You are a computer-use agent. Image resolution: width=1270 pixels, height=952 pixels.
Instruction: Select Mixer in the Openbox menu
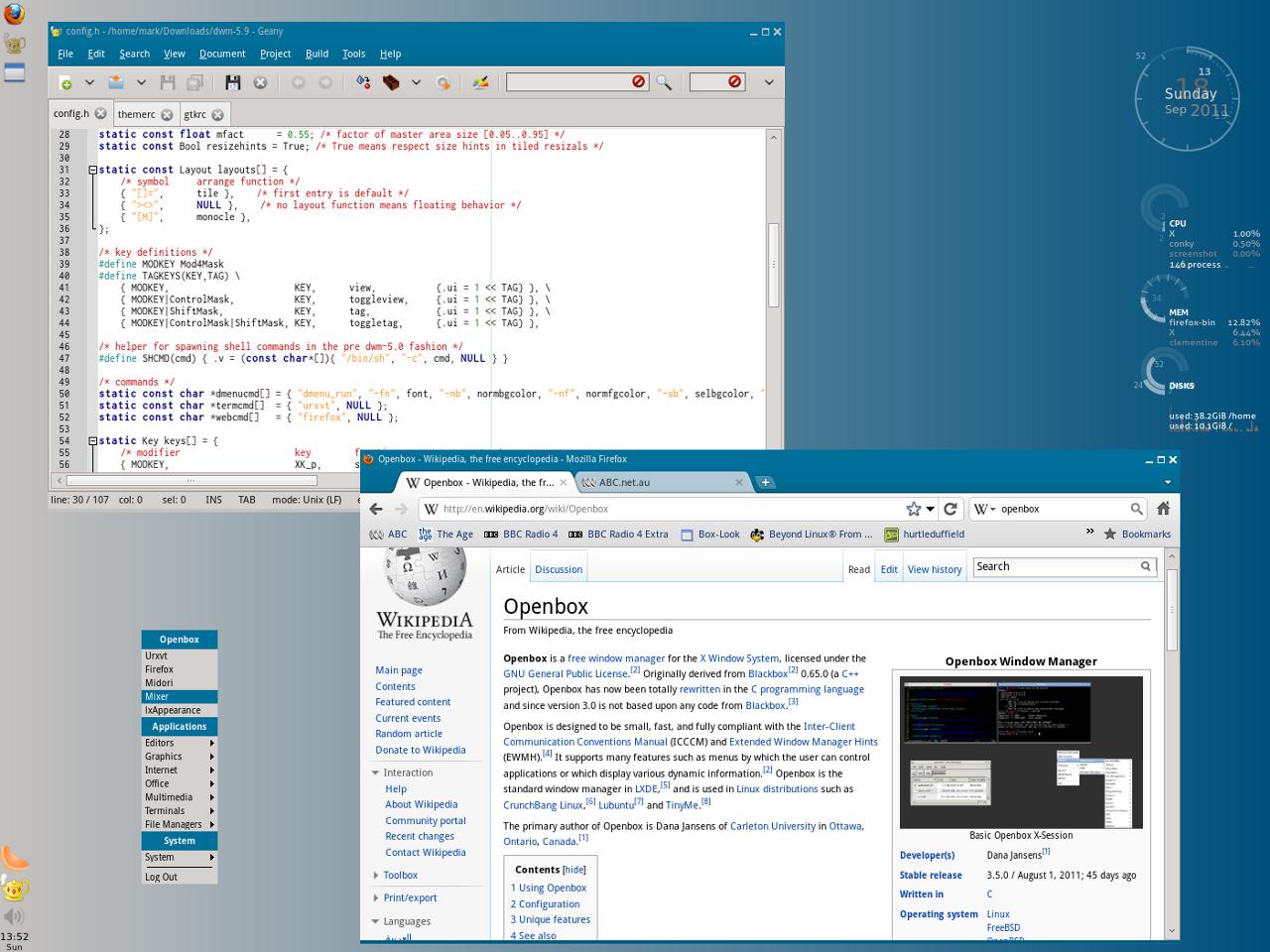[180, 696]
